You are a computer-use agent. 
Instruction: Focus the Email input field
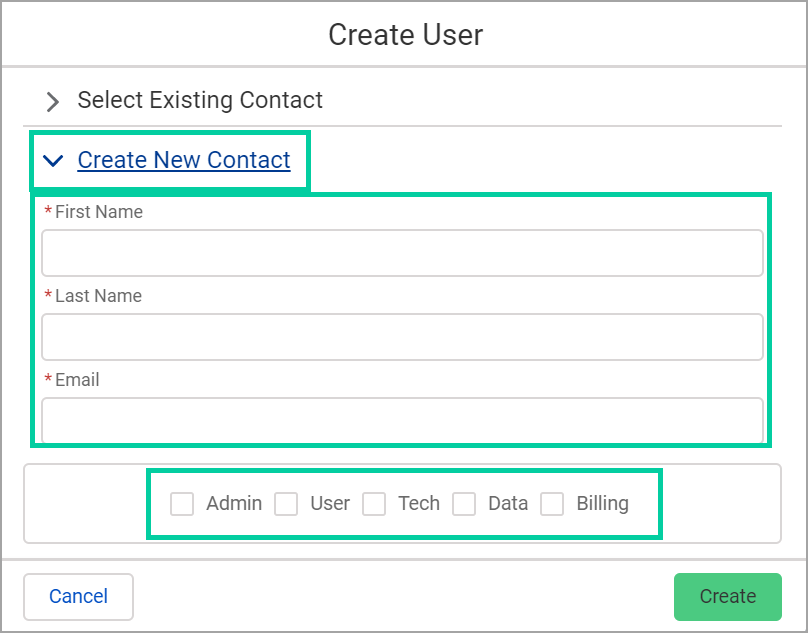pos(402,420)
